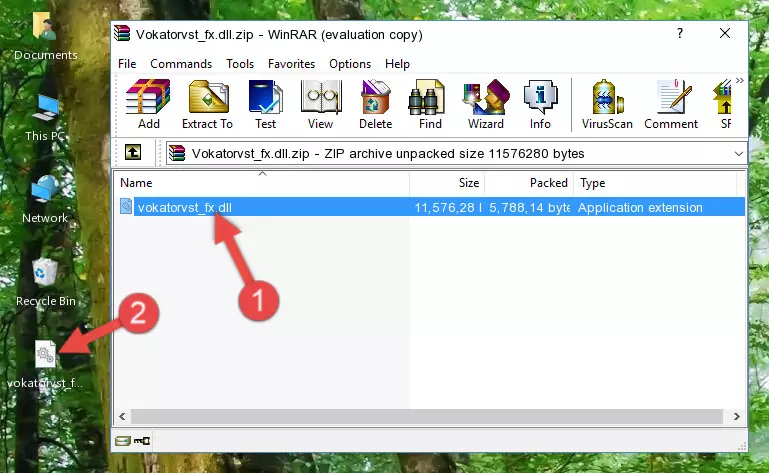Open the Options menu
Image resolution: width=769 pixels, height=473 pixels.
tap(350, 64)
